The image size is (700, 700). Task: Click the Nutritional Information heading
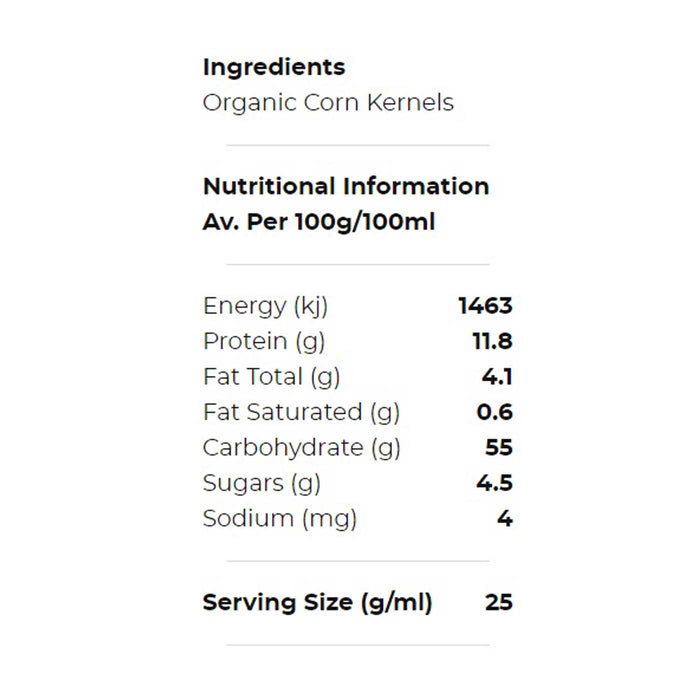(345, 186)
